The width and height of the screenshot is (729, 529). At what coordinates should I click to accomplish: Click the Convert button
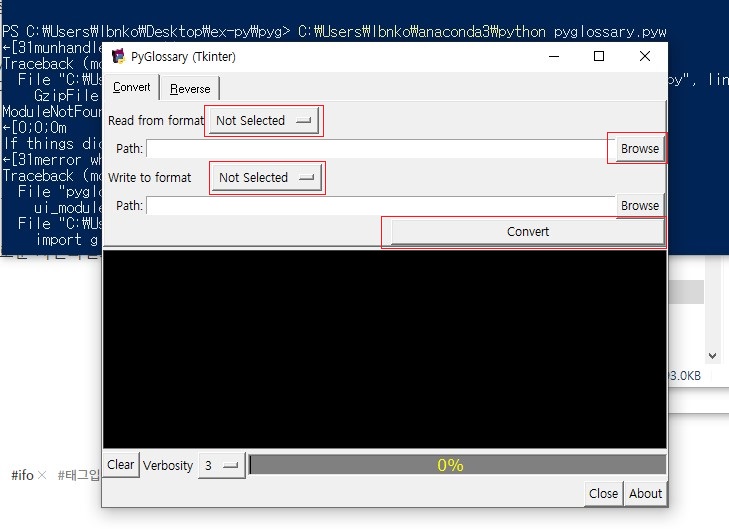pos(528,231)
